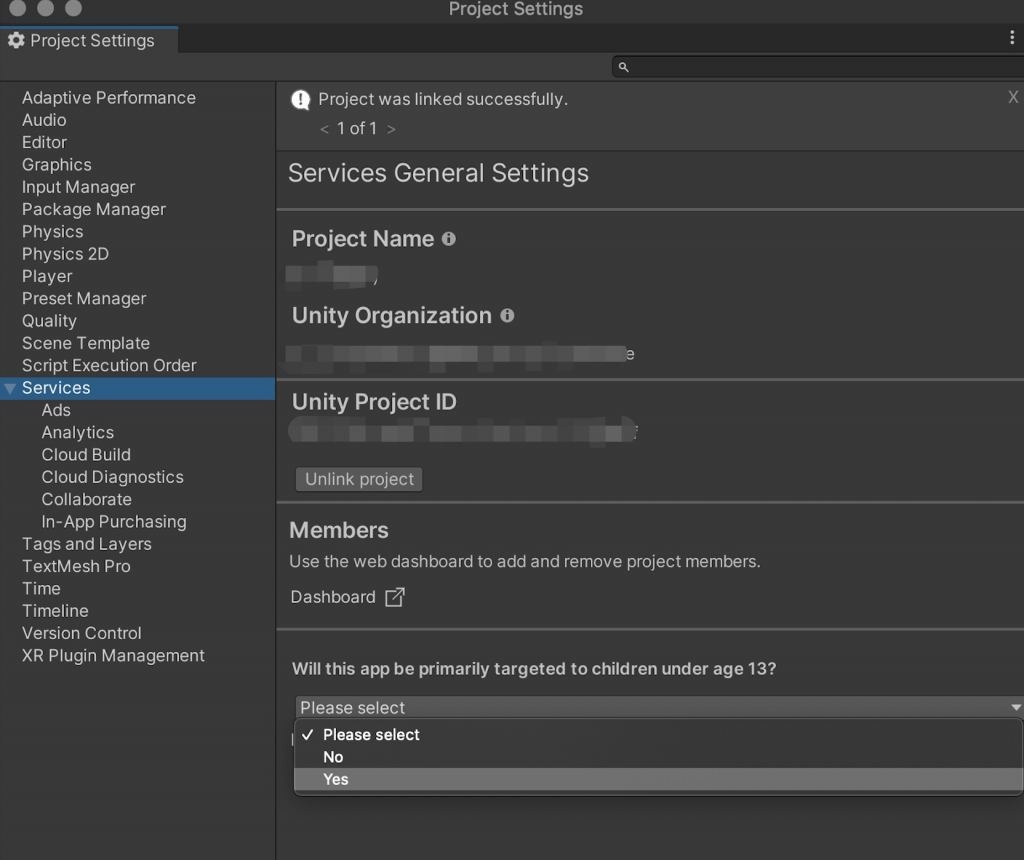Viewport: 1024px width, 860px height.
Task: Open the Dashboard link
Action: [333, 597]
